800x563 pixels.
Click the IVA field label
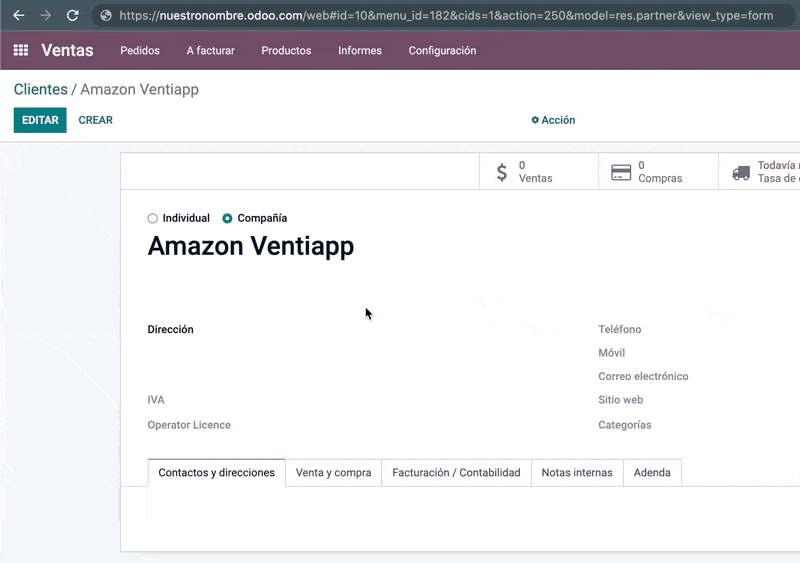pos(156,400)
